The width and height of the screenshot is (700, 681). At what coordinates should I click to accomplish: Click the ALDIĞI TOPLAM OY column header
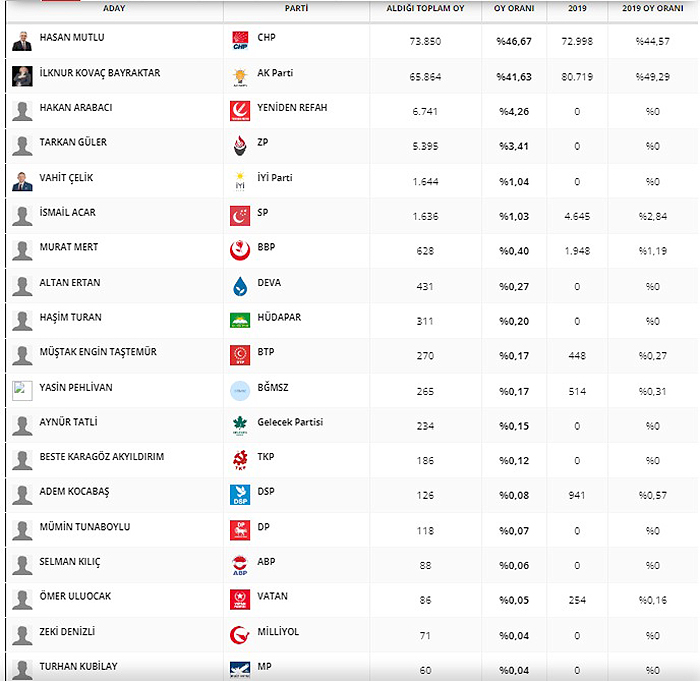pyautogui.click(x=425, y=8)
